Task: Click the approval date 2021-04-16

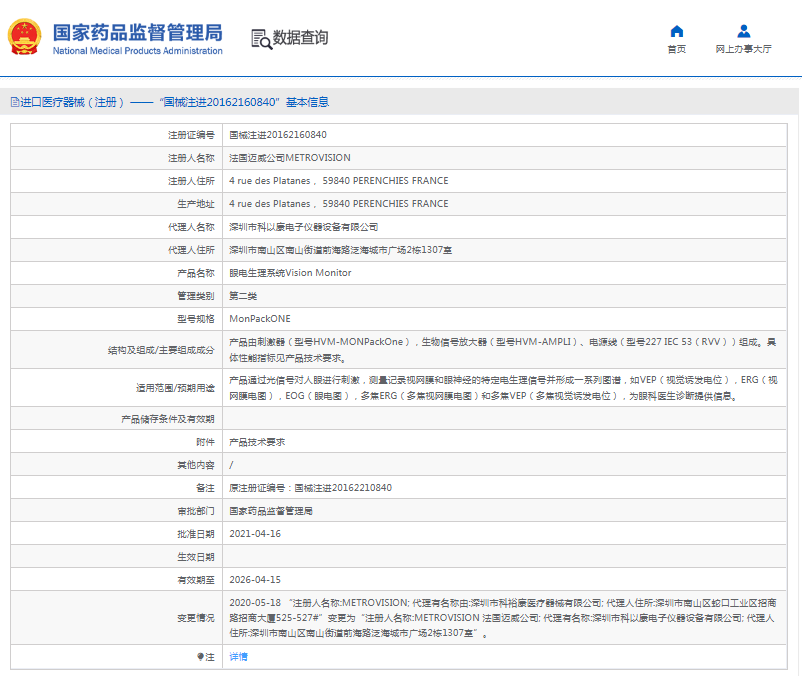Action: coord(255,534)
